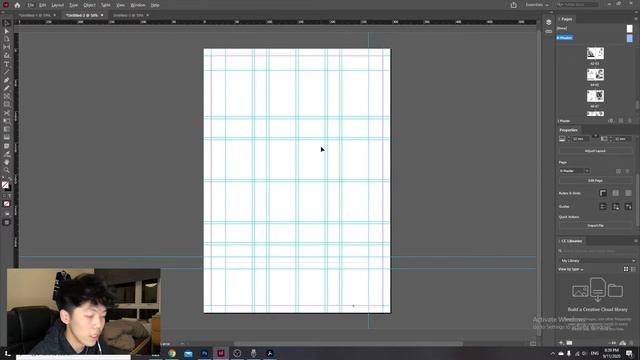Toggle Show Document Grid in Properties
This screenshot has width=640, height=360.
pyautogui.click(x=628, y=193)
